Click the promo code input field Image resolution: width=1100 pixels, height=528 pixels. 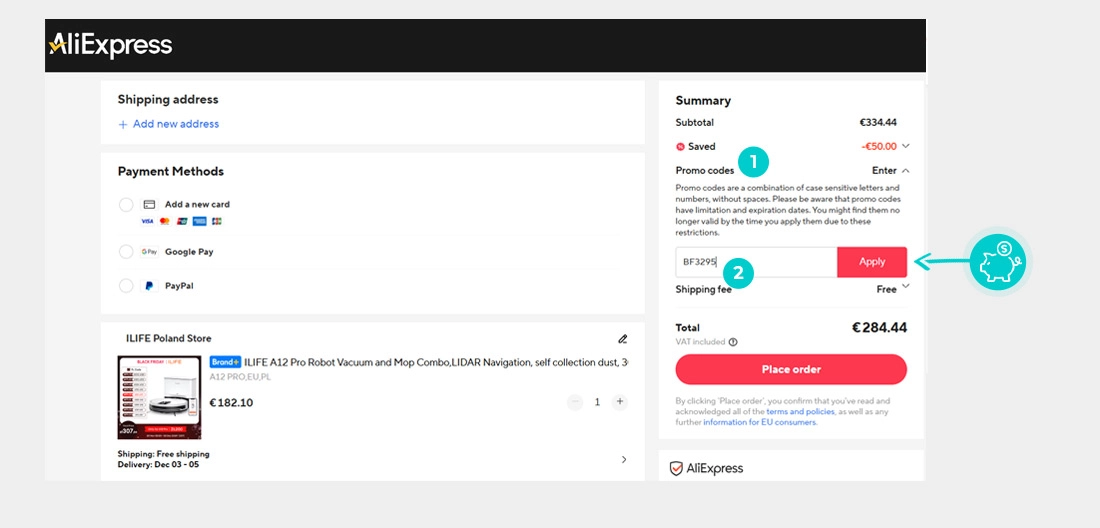coord(756,262)
